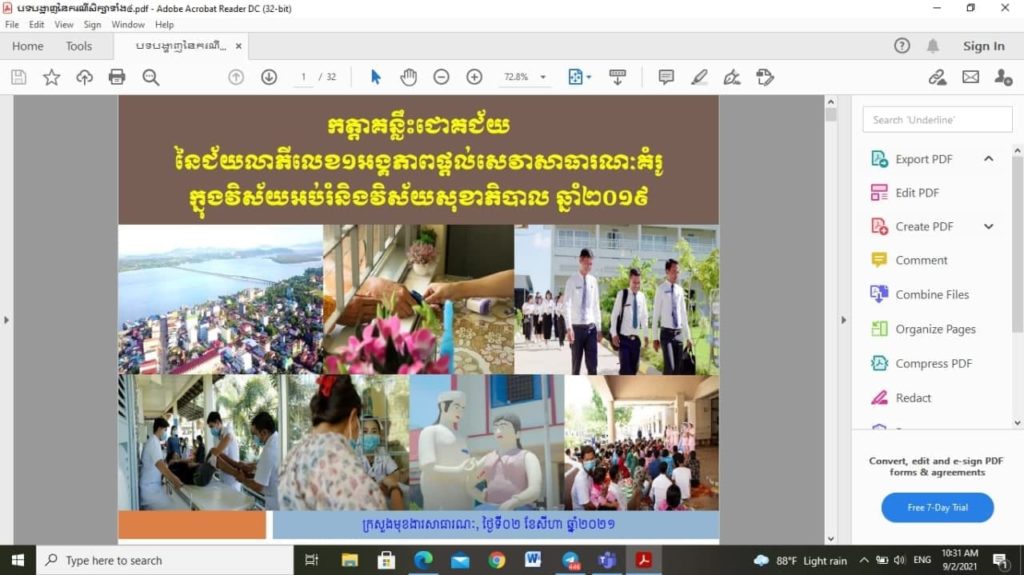Image resolution: width=1024 pixels, height=575 pixels.
Task: Click the upload to cloud icon
Action: pos(84,77)
